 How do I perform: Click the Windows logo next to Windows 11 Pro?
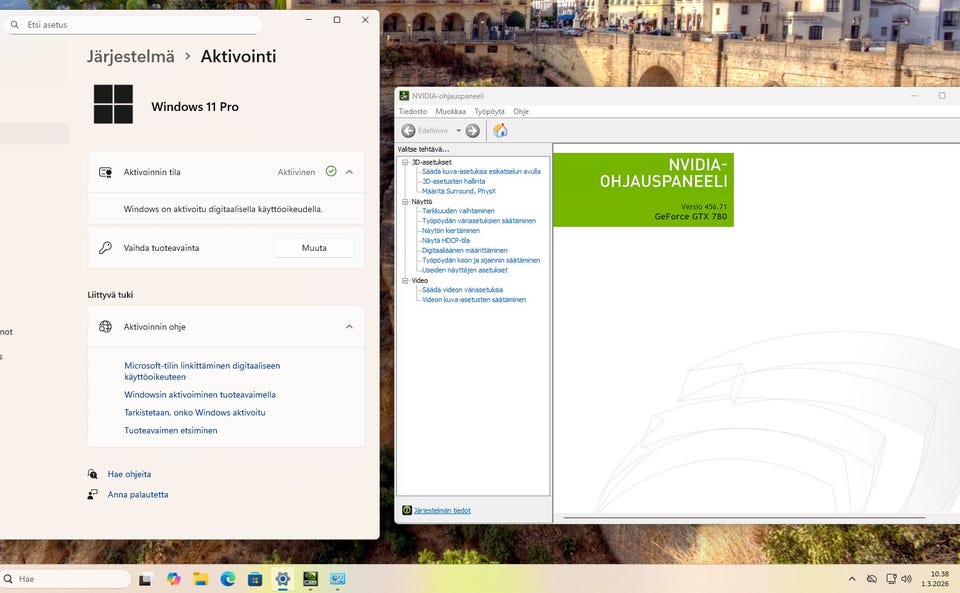(x=113, y=105)
